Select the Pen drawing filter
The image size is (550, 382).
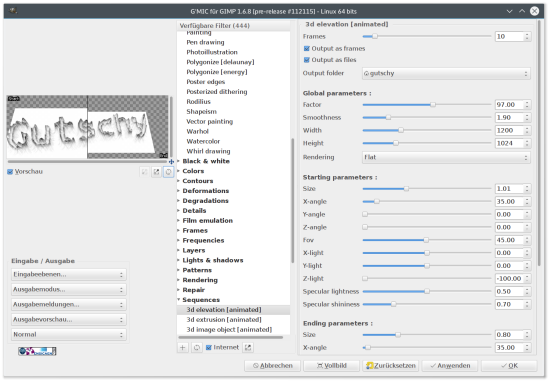tap(205, 42)
